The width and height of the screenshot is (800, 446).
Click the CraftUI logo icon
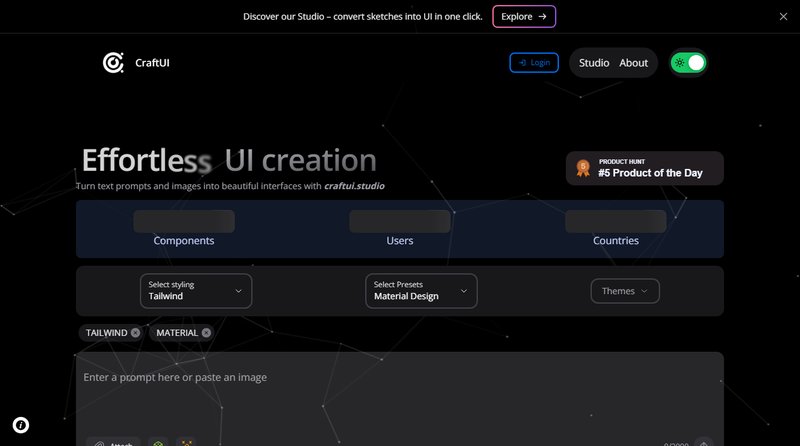113,63
